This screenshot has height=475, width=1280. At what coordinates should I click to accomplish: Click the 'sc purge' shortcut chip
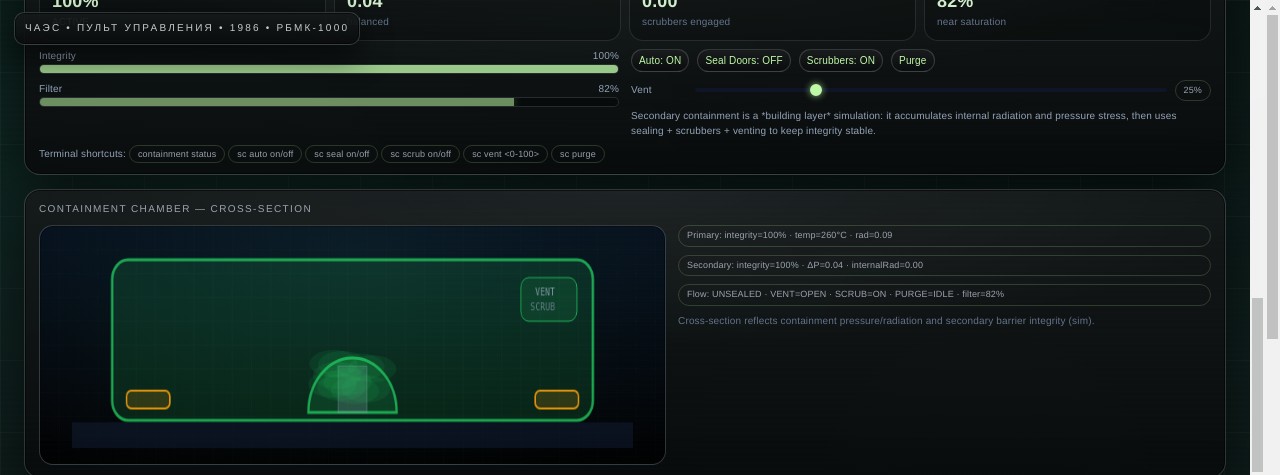578,154
